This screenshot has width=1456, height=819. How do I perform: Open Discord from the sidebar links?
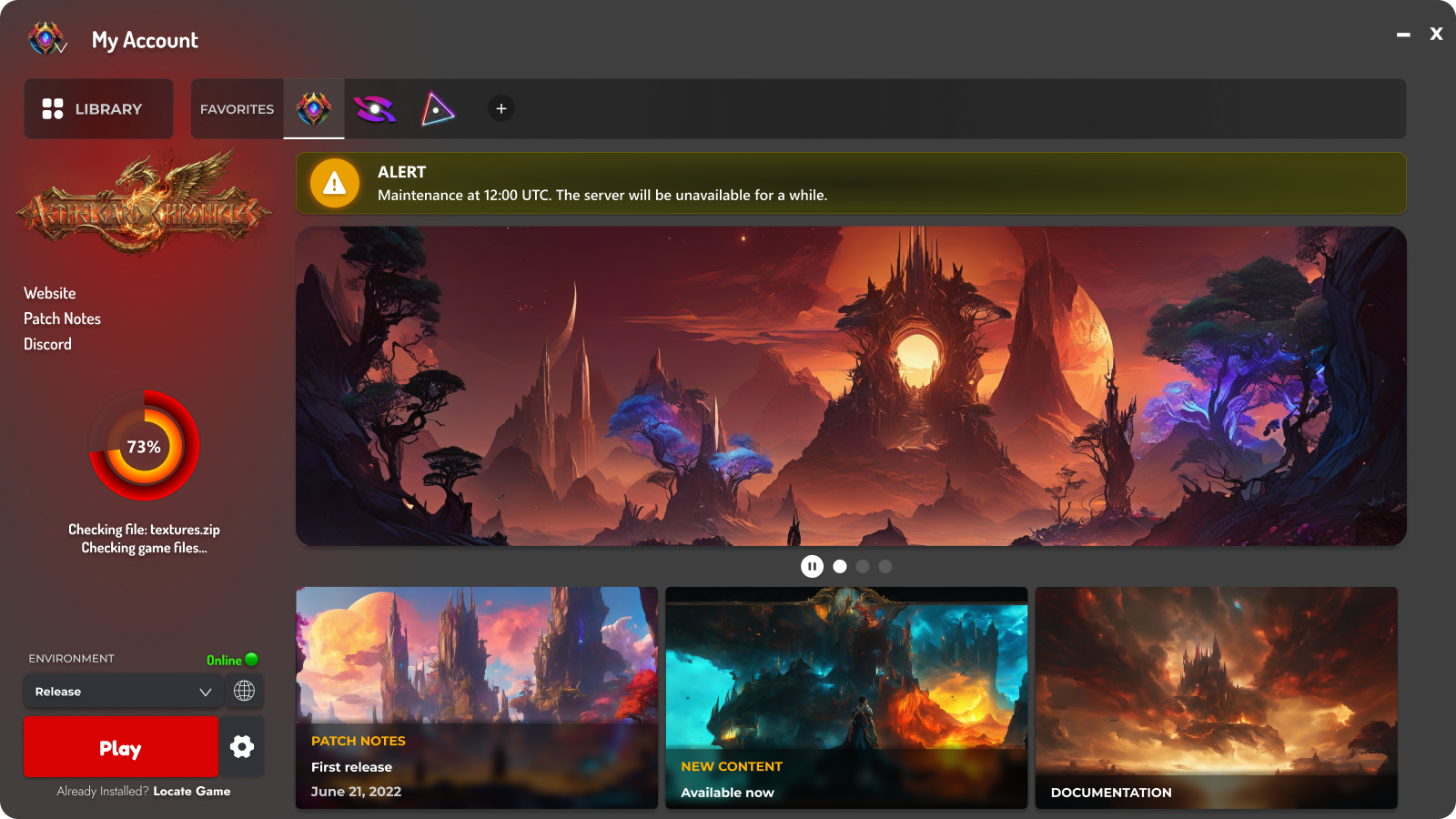pyautogui.click(x=47, y=344)
